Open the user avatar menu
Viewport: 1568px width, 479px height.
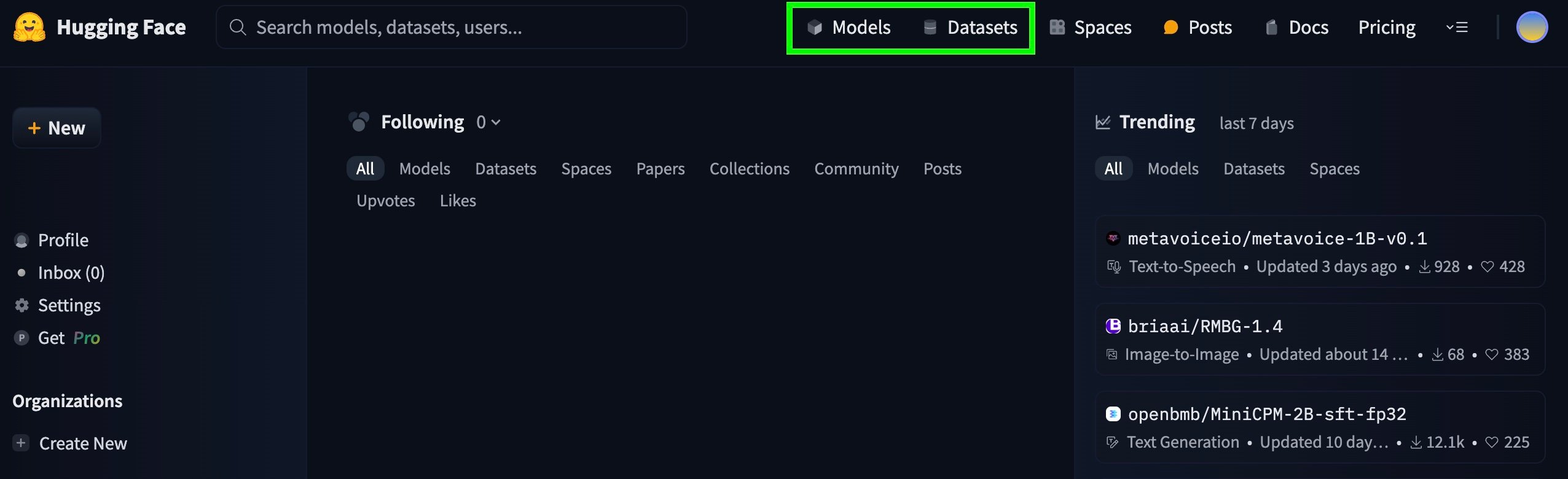1532,27
